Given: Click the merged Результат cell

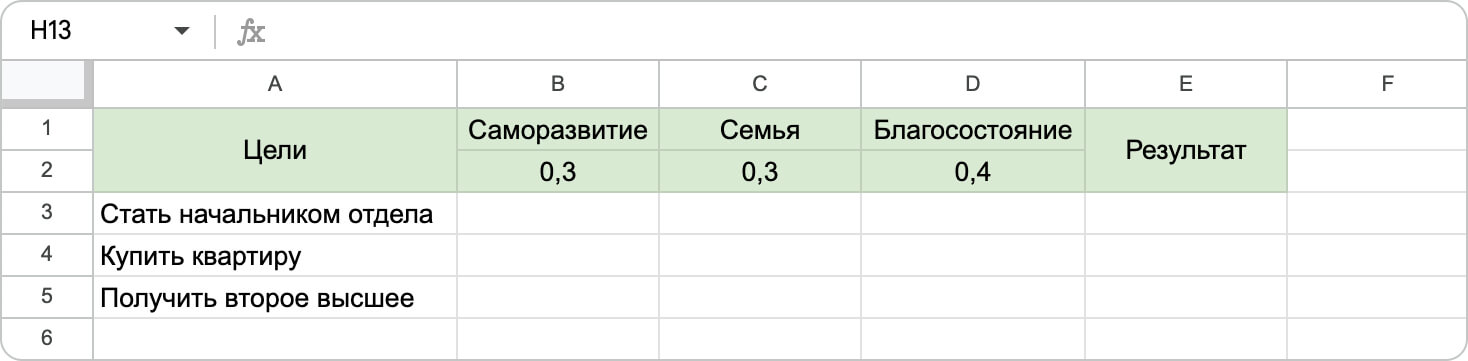Looking at the screenshot, I should pos(1186,151).
